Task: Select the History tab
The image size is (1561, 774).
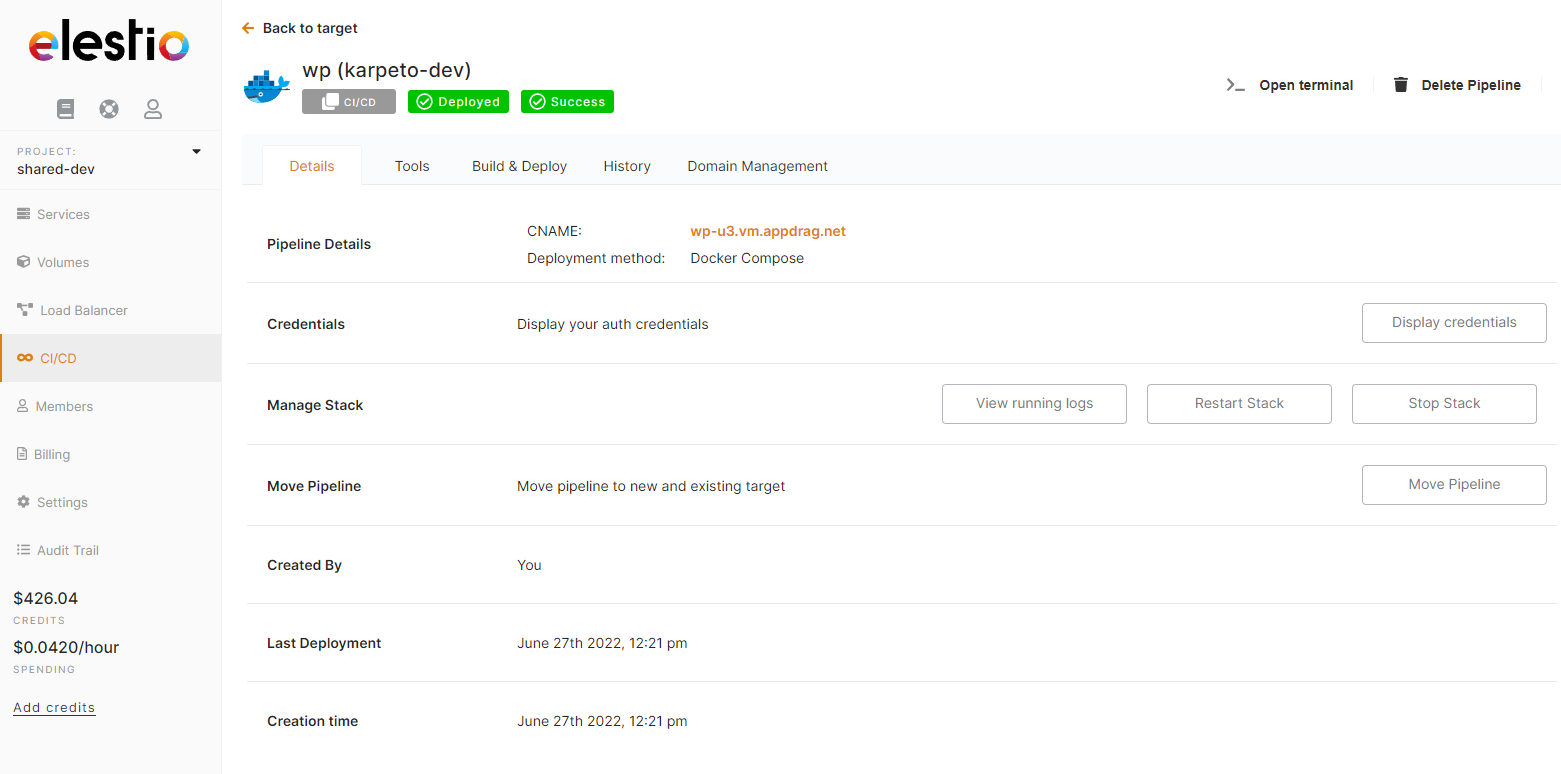Action: (627, 166)
